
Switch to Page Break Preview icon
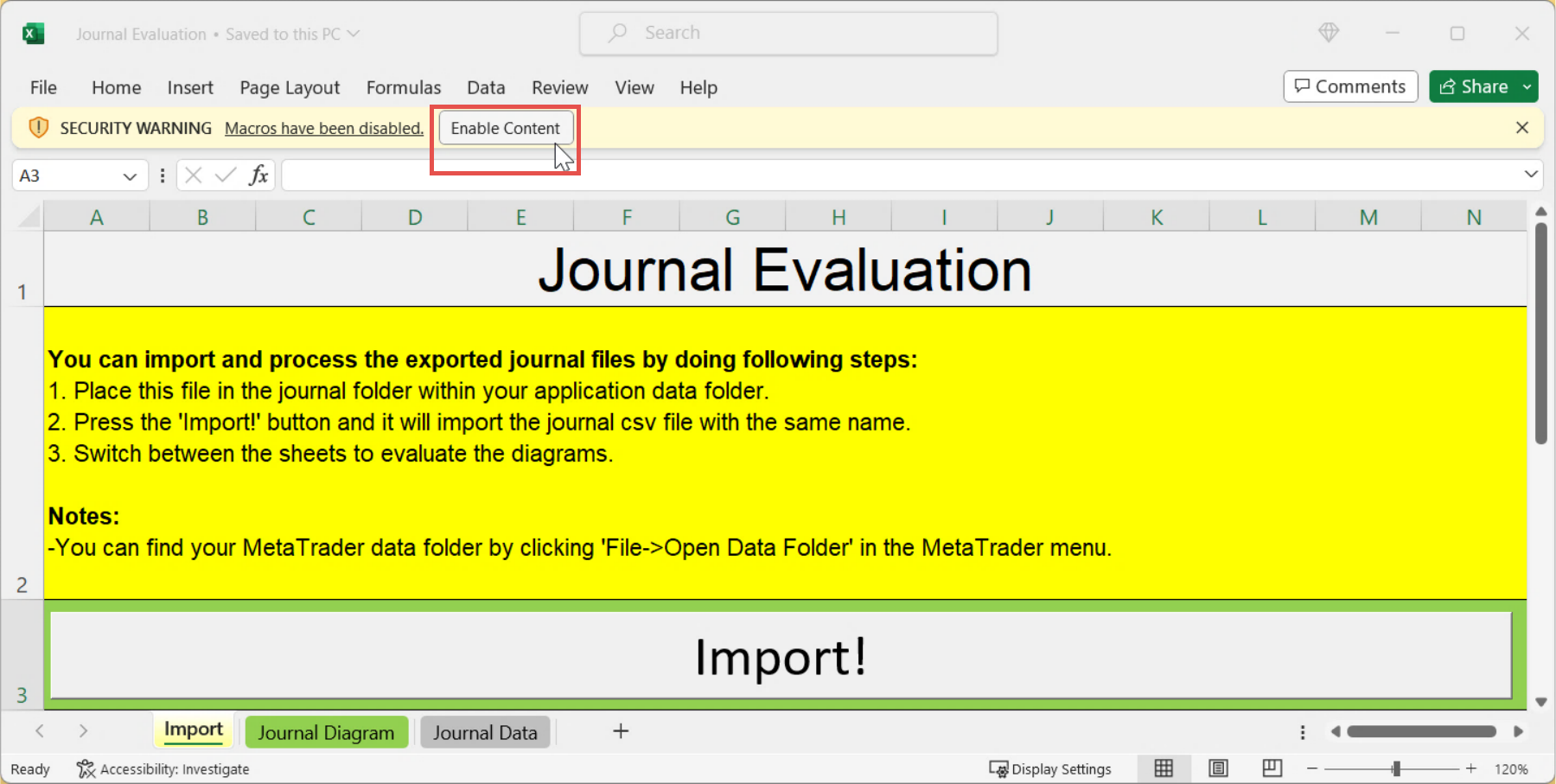click(x=1272, y=768)
